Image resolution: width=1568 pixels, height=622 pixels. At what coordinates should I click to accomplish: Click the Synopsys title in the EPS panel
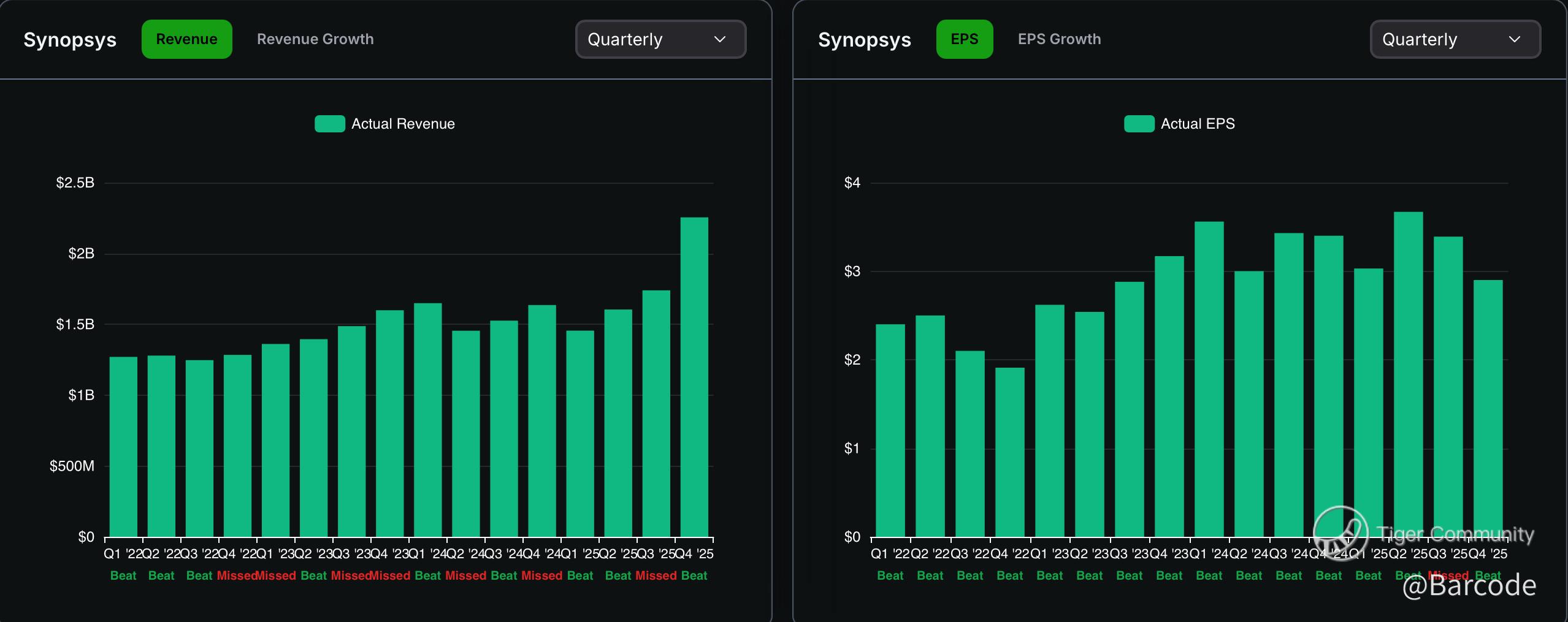[x=865, y=39]
